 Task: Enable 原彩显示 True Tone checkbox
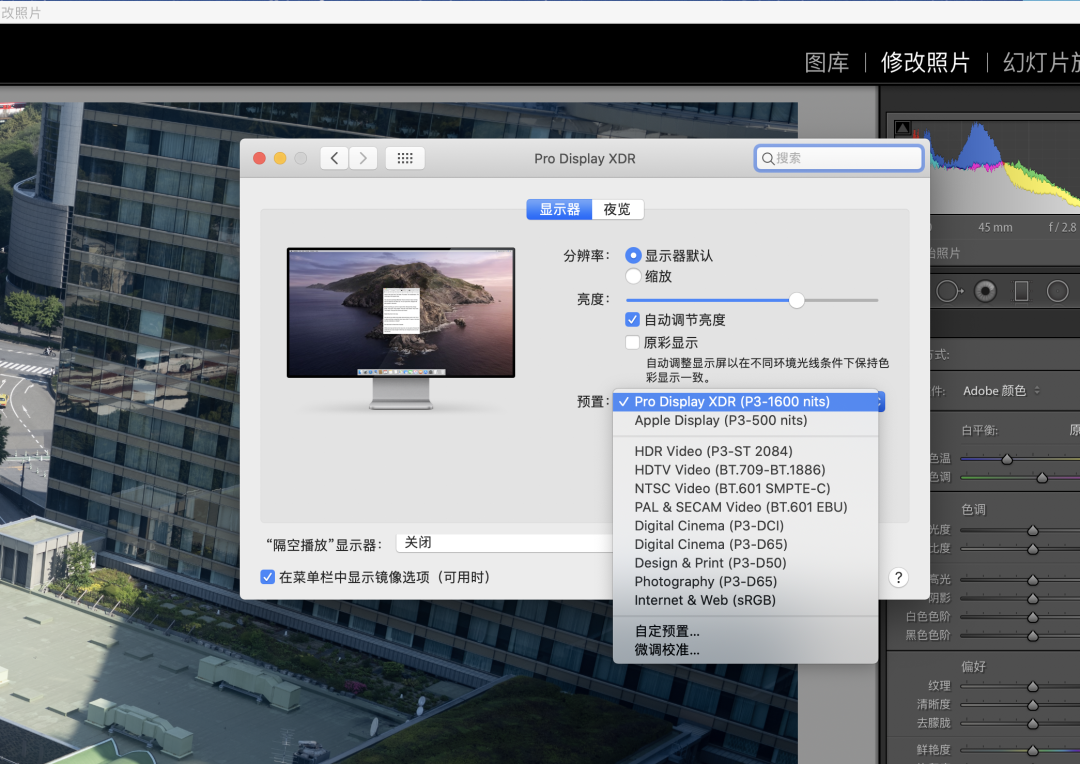click(632, 342)
